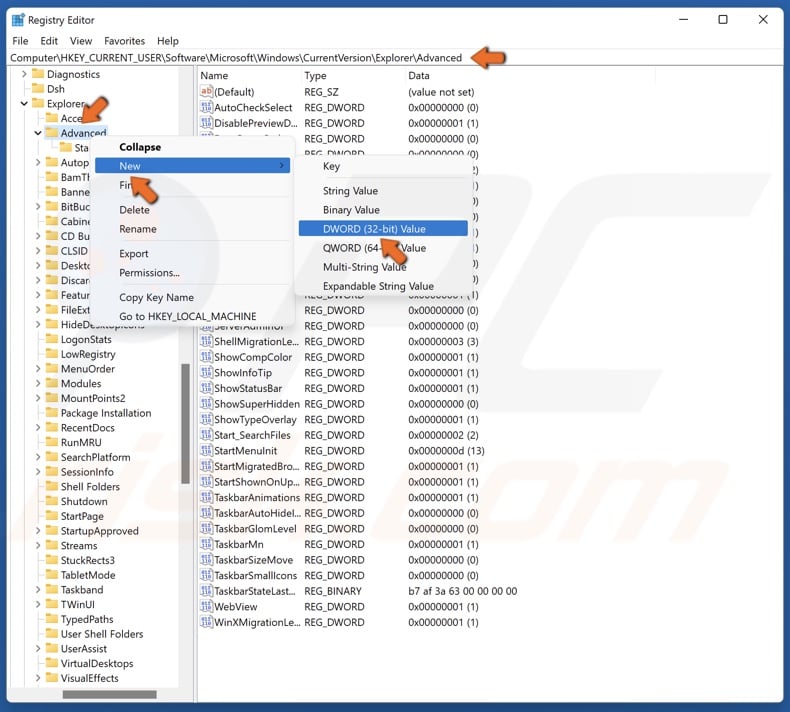The height and width of the screenshot is (712, 790).
Task: Click the Start_SearchFiles value icon
Action: 206,435
